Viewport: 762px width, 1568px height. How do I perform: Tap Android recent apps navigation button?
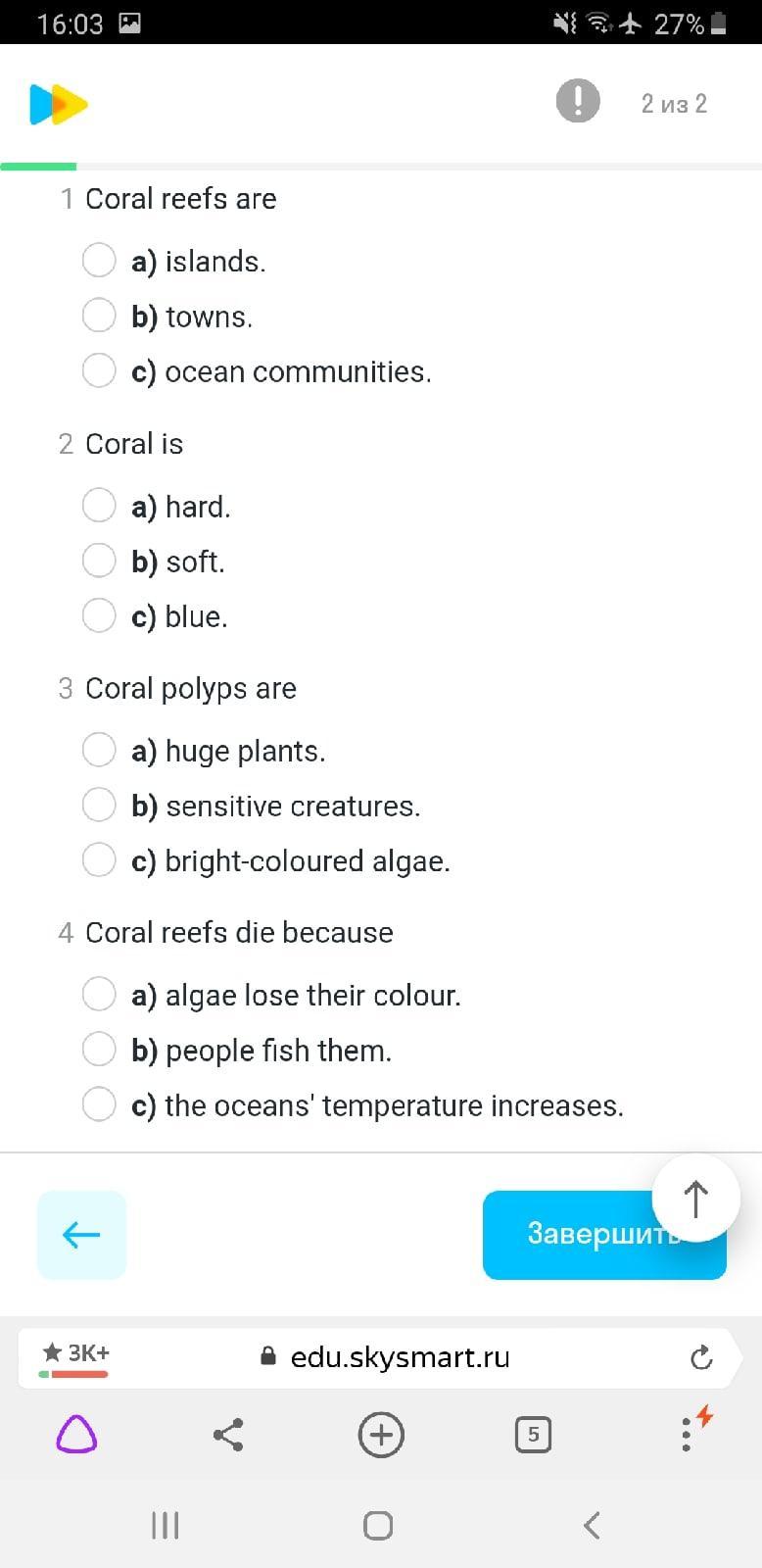pyautogui.click(x=165, y=1525)
